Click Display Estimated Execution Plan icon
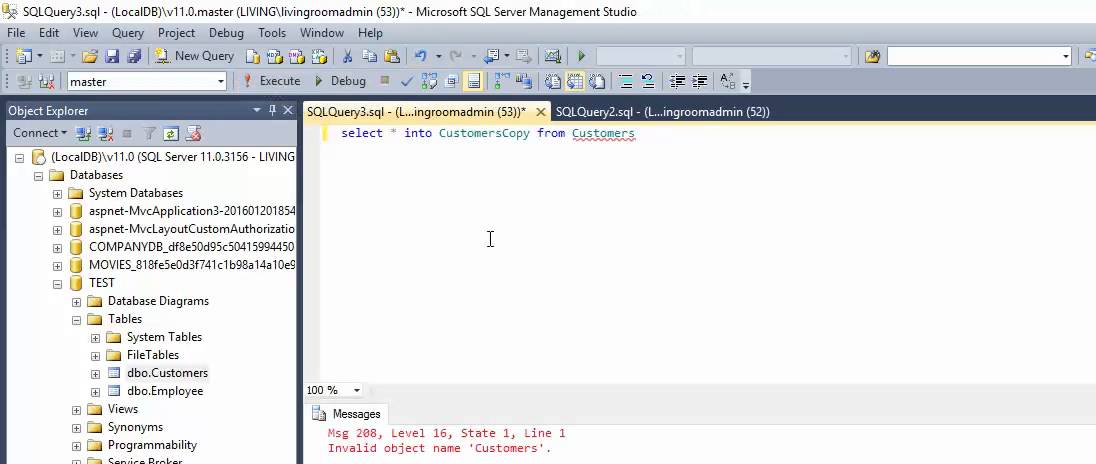The height and width of the screenshot is (464, 1096). 428,81
